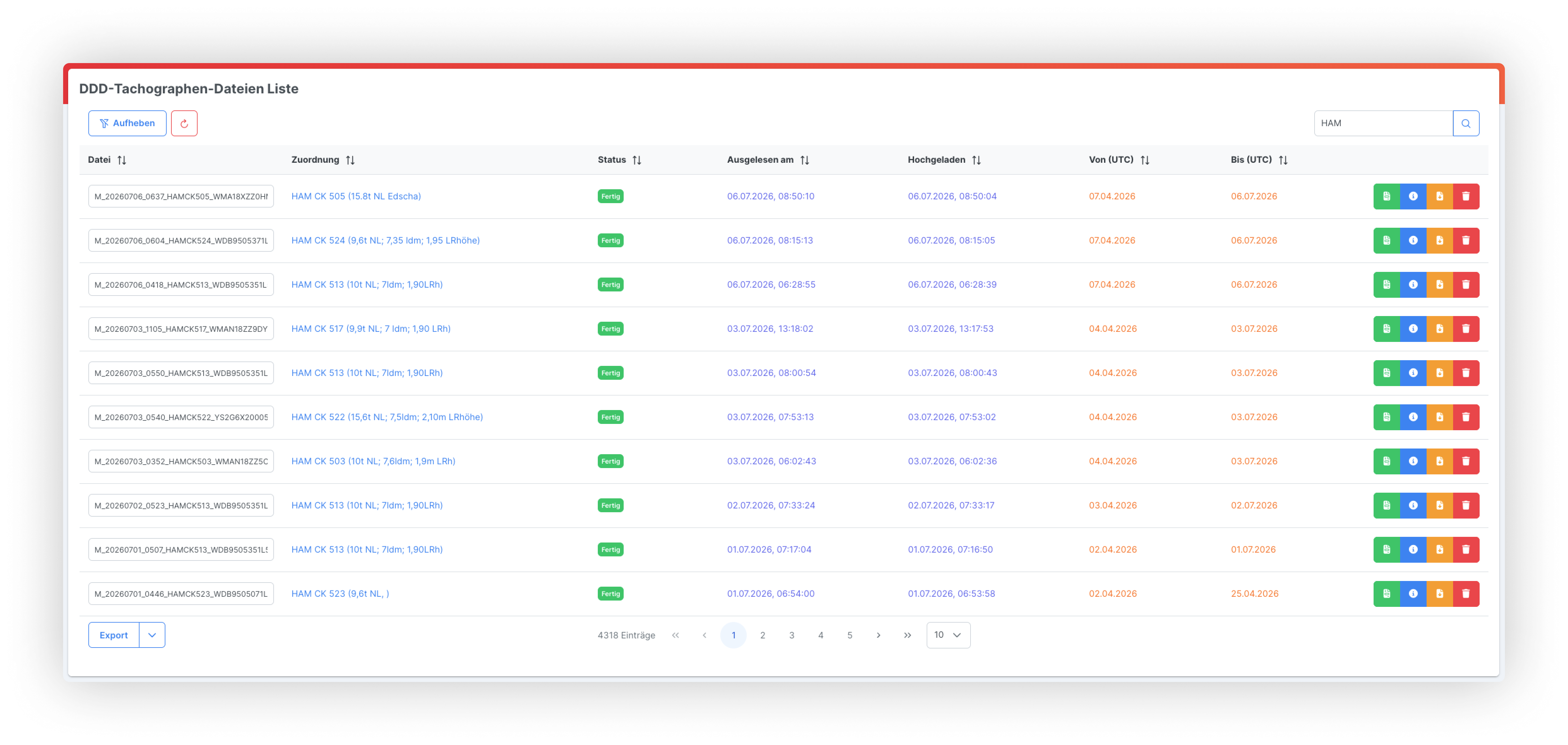Delete HAM CK 522 entry with red trash icon

1466,417
